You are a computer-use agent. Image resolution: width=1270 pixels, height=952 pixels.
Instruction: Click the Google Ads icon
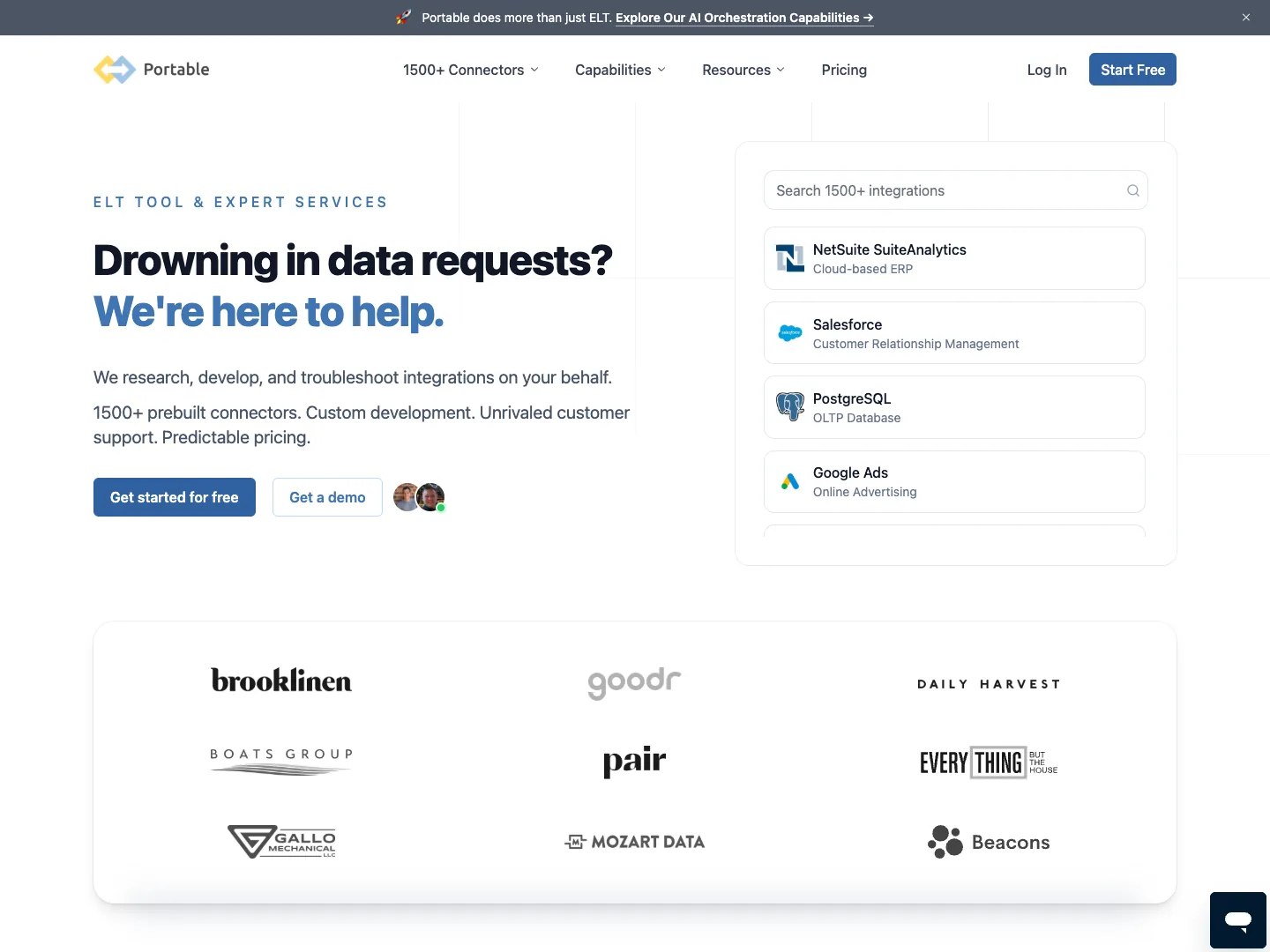click(x=790, y=481)
